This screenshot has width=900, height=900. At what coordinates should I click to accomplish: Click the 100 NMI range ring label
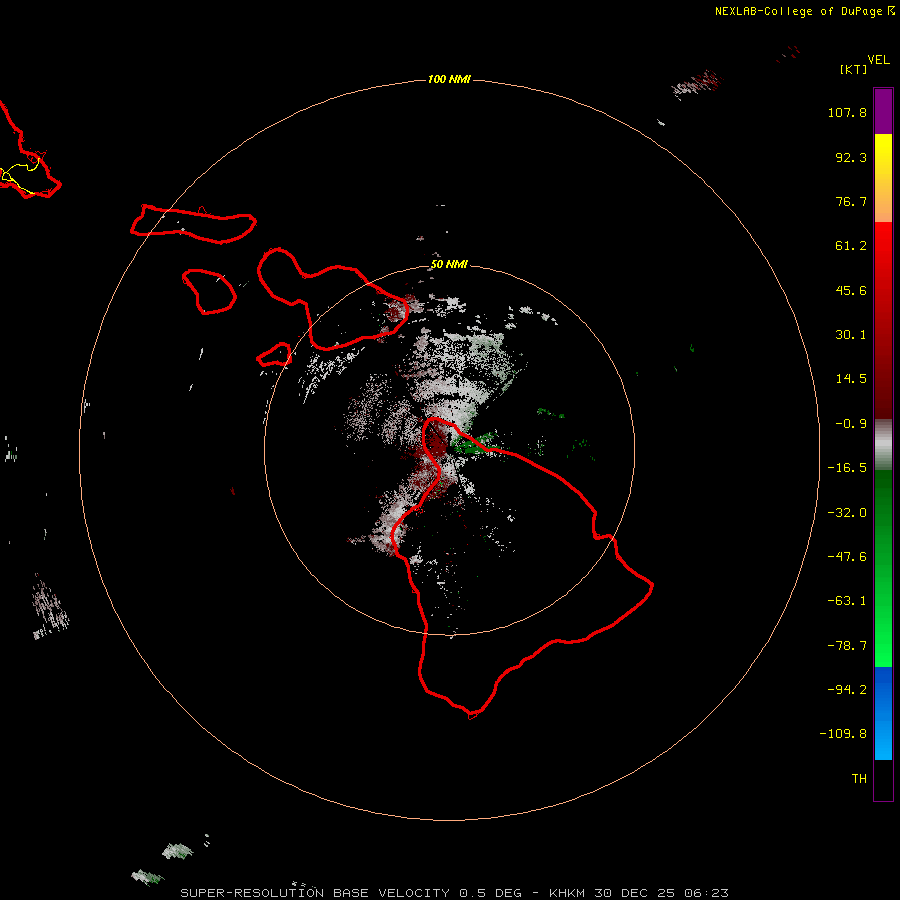449,79
